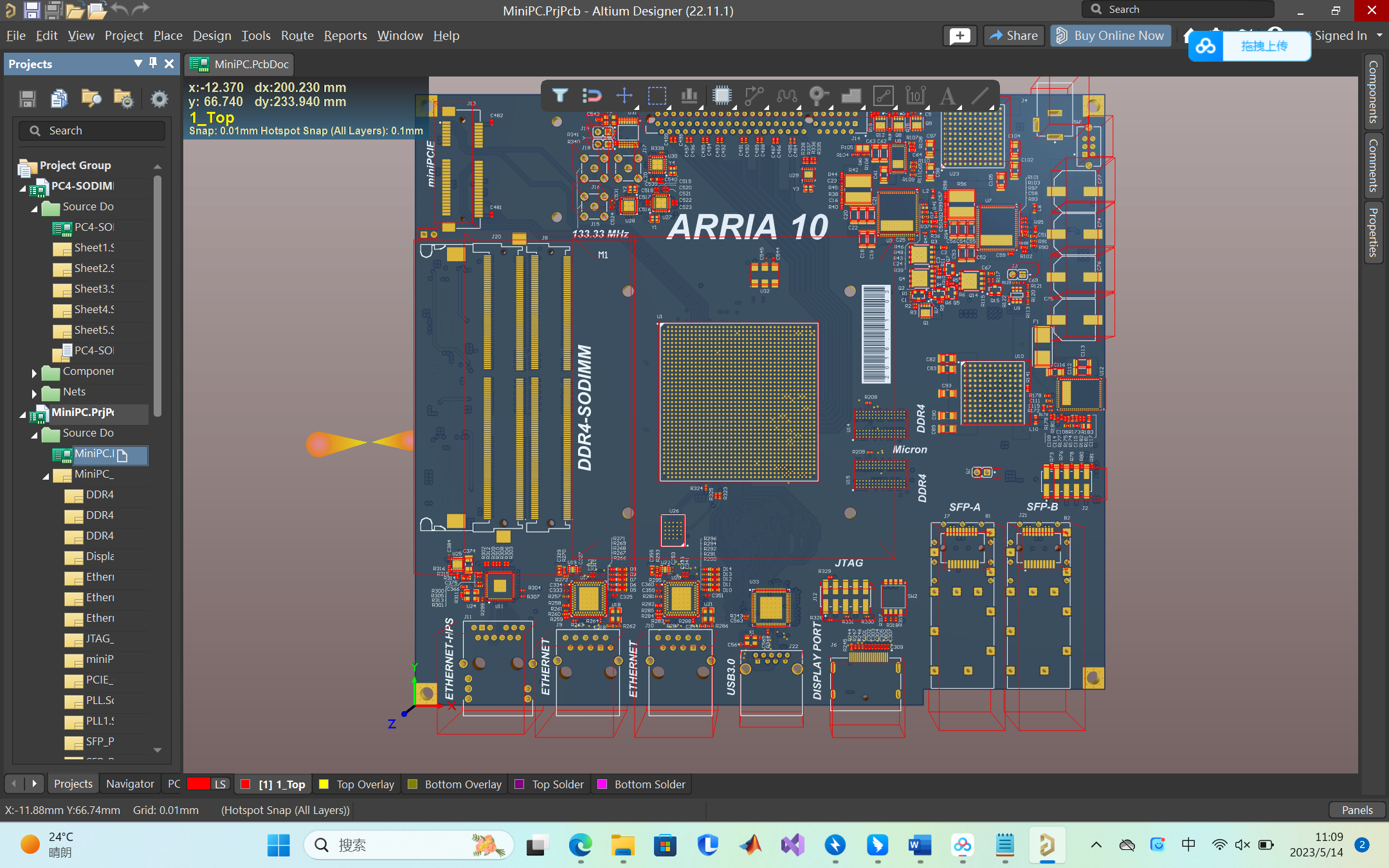Click Projects panel Compile documents icon
Screen dimensions: 1389x868
59,98
